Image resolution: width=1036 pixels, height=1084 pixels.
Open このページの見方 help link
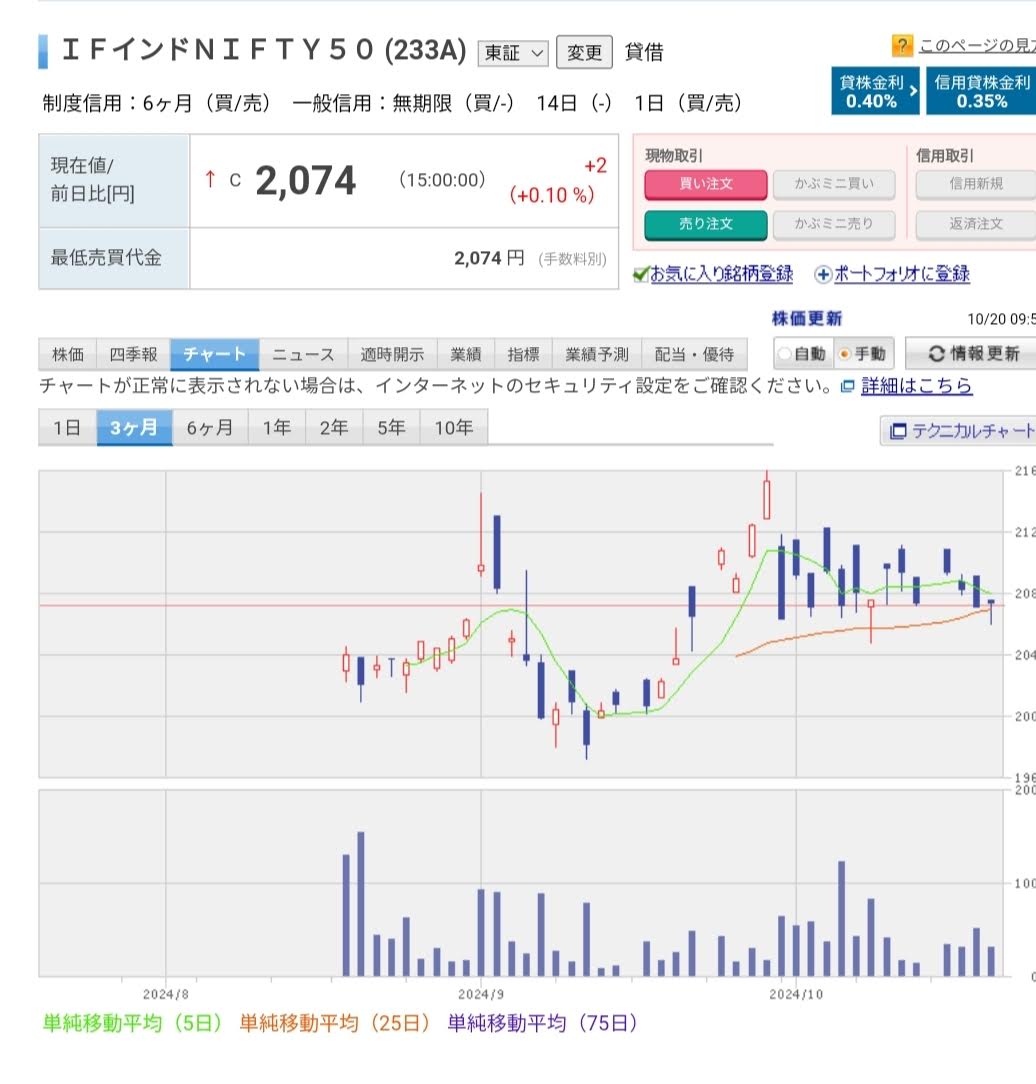click(977, 46)
